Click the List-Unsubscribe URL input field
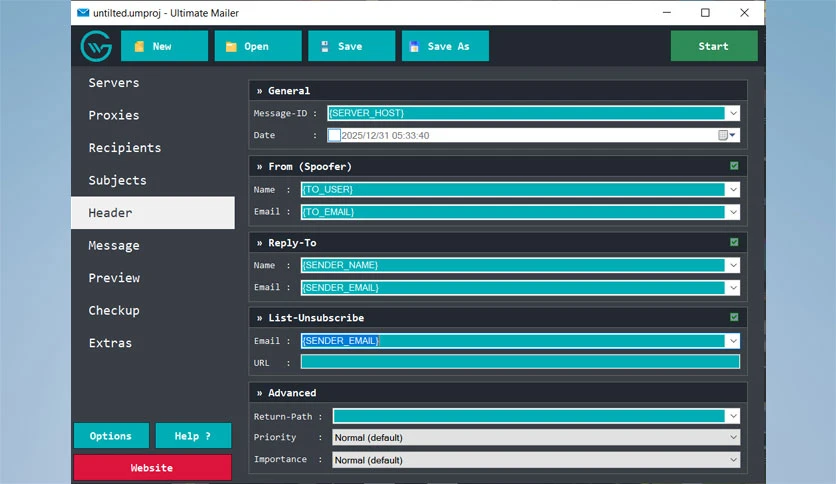 (x=520, y=362)
